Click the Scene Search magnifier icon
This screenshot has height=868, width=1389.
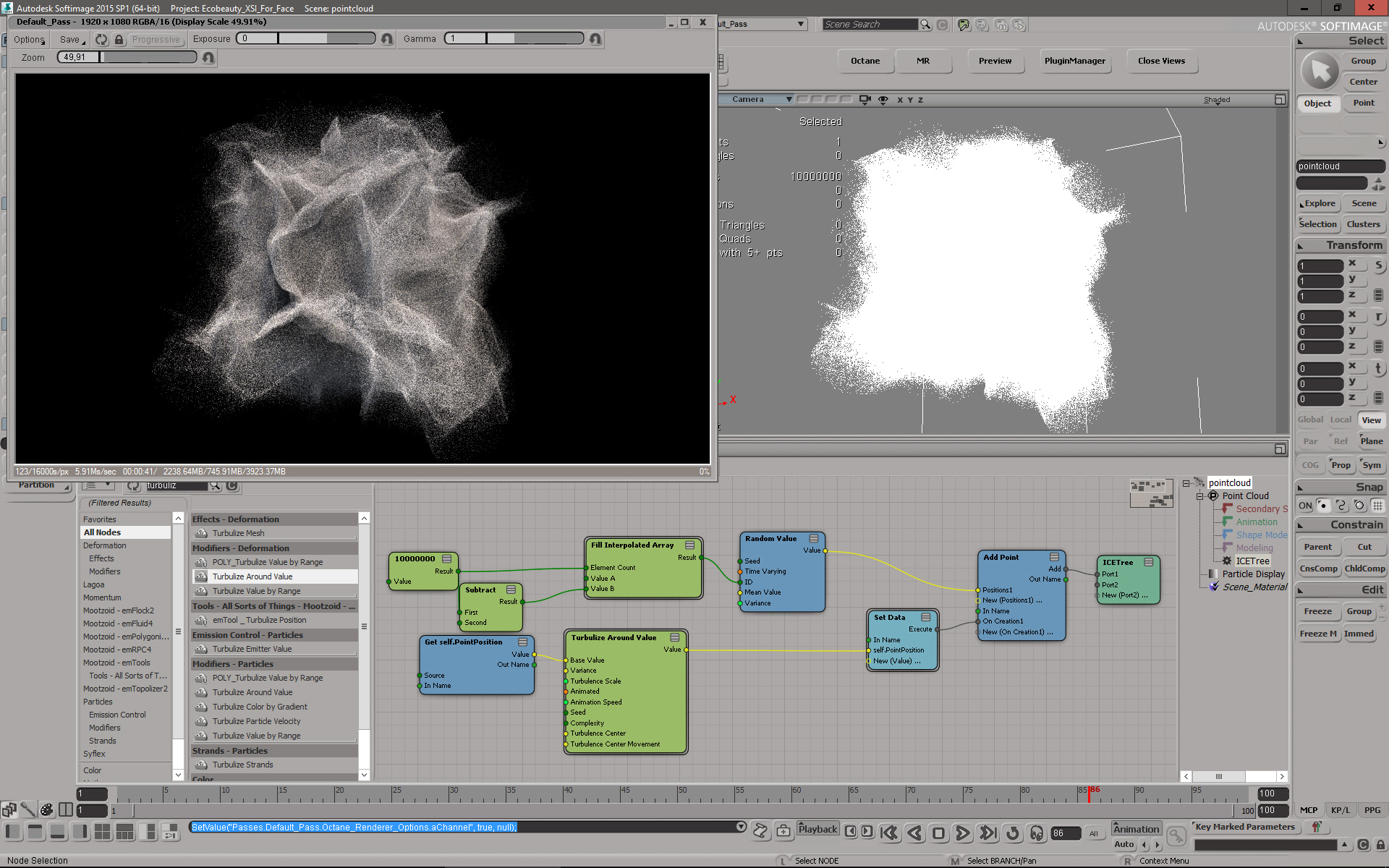click(x=925, y=25)
